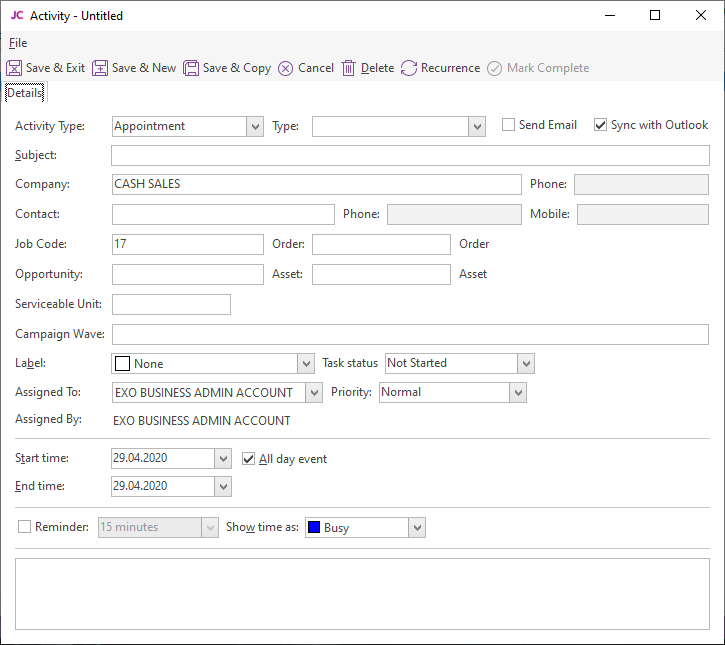
Task: Uncheck Sync with Outlook
Action: pyautogui.click(x=600, y=125)
